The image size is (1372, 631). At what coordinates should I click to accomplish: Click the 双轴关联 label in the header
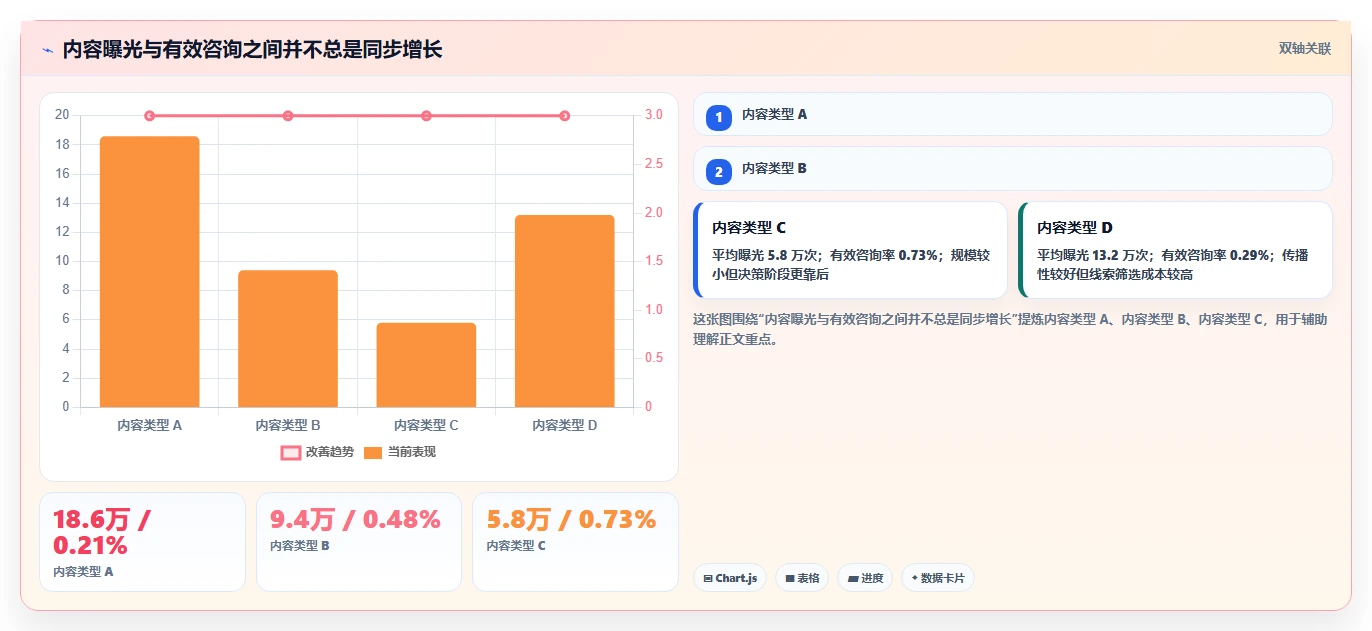point(1304,48)
